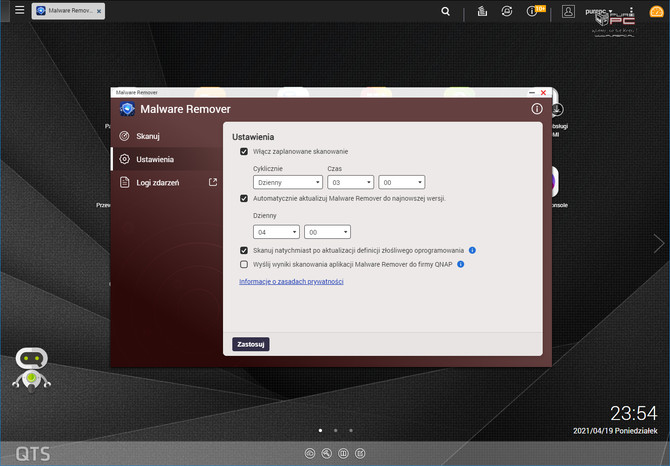Screen dimensions: 670x466
Task: Open background tasks icon in top bar
Action: coord(482,11)
